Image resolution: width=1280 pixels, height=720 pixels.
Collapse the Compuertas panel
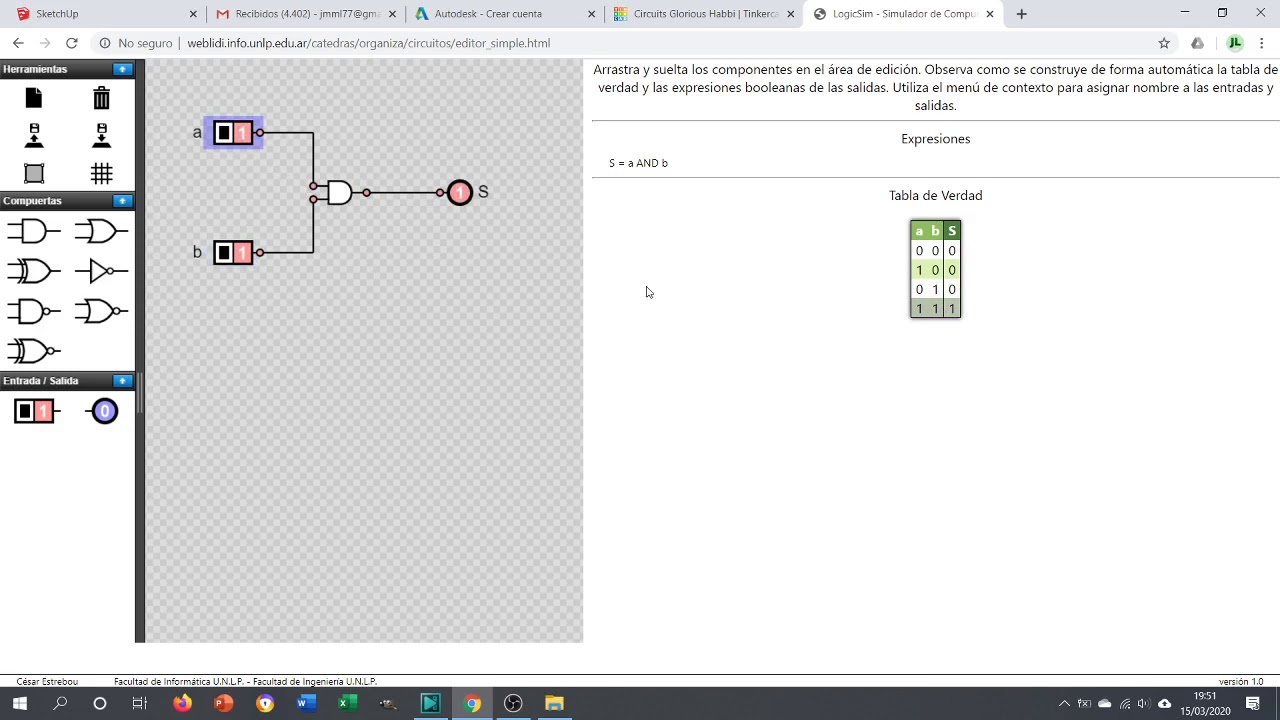[122, 201]
